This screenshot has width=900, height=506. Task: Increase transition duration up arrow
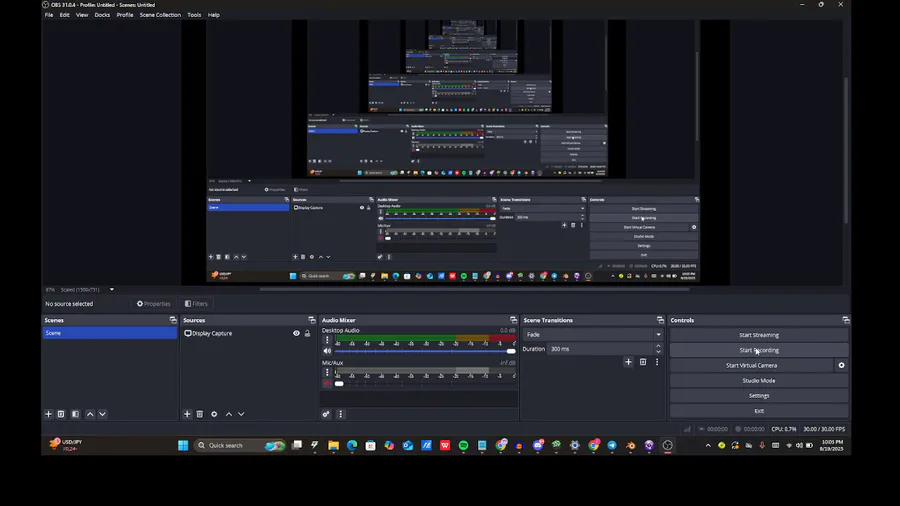coord(658,346)
